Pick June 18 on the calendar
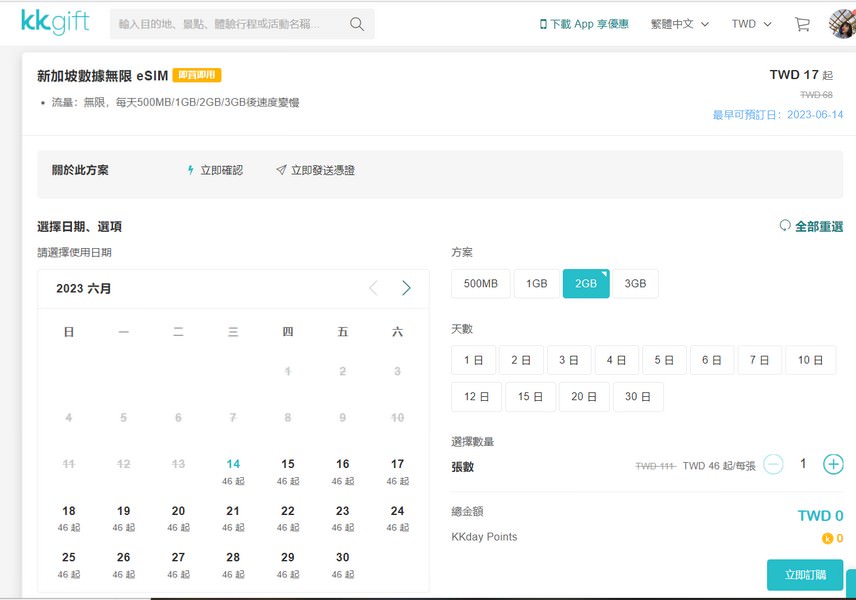Screen dimensions: 856x600 [x=69, y=519]
